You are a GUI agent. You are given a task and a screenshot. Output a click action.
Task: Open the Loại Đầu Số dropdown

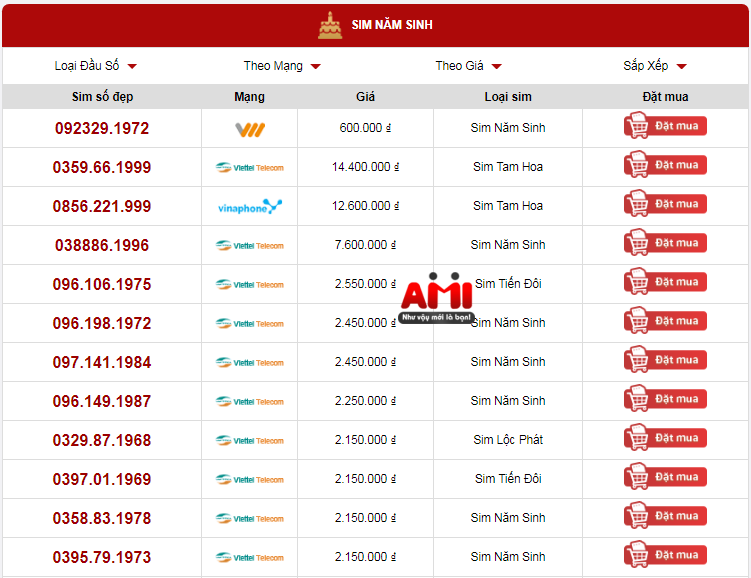click(95, 66)
